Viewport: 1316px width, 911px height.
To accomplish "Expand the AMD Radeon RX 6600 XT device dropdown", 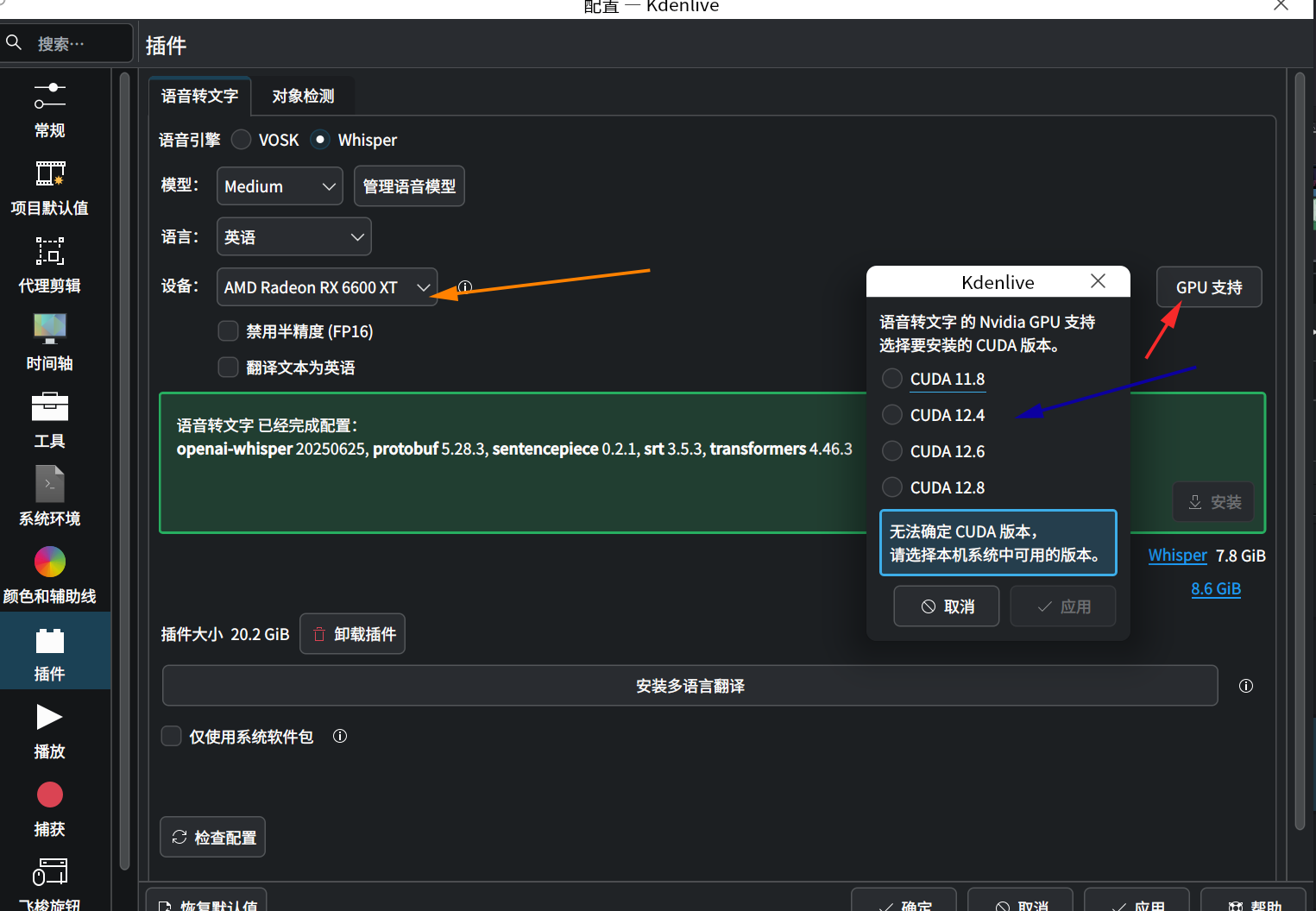I will [x=327, y=287].
